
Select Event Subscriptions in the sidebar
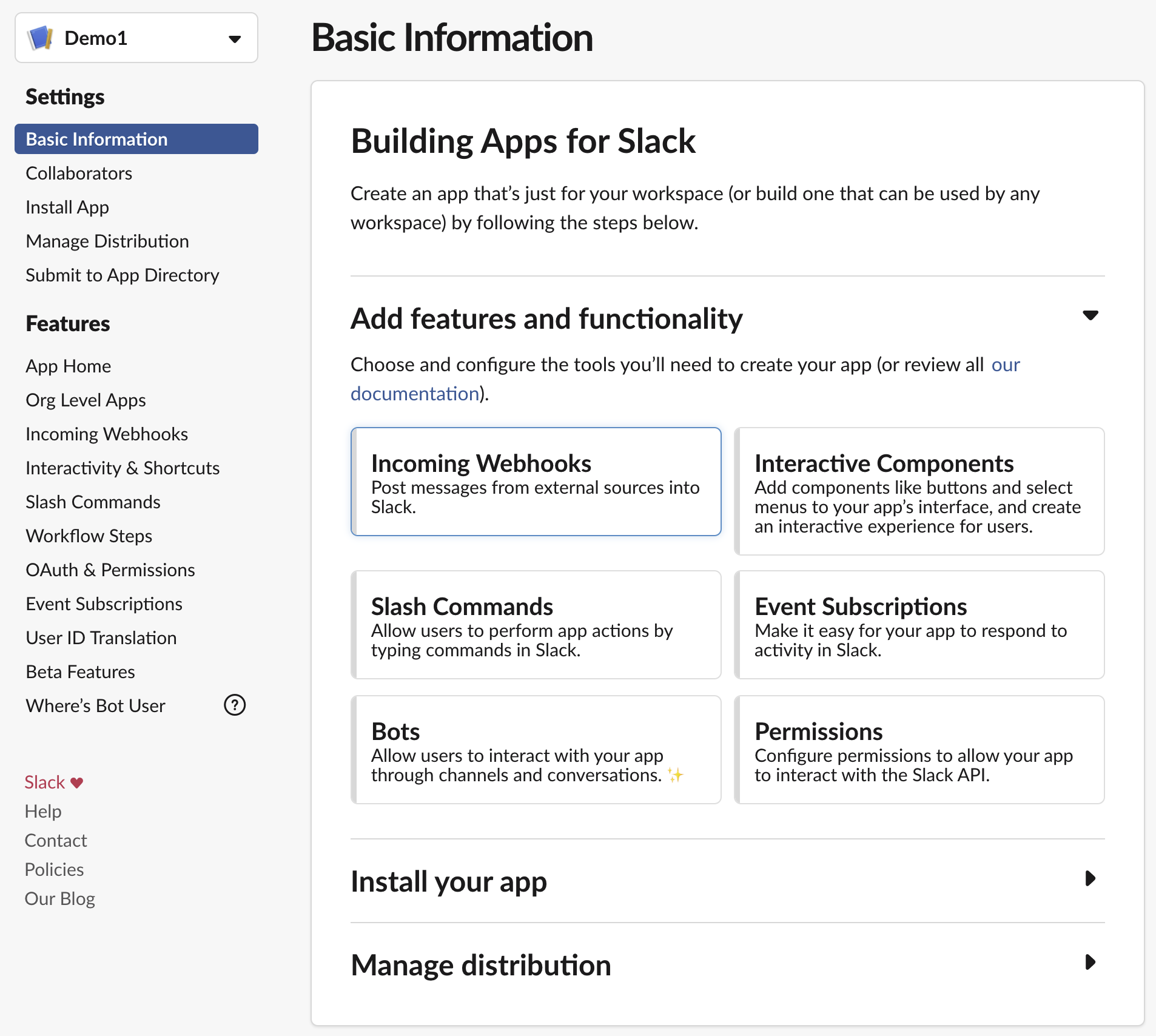point(104,604)
